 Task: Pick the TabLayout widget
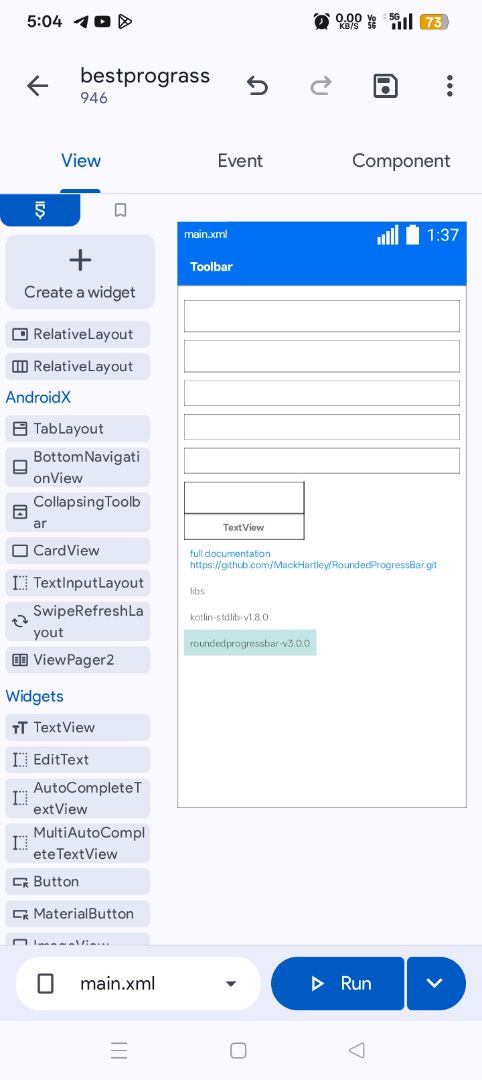77,428
